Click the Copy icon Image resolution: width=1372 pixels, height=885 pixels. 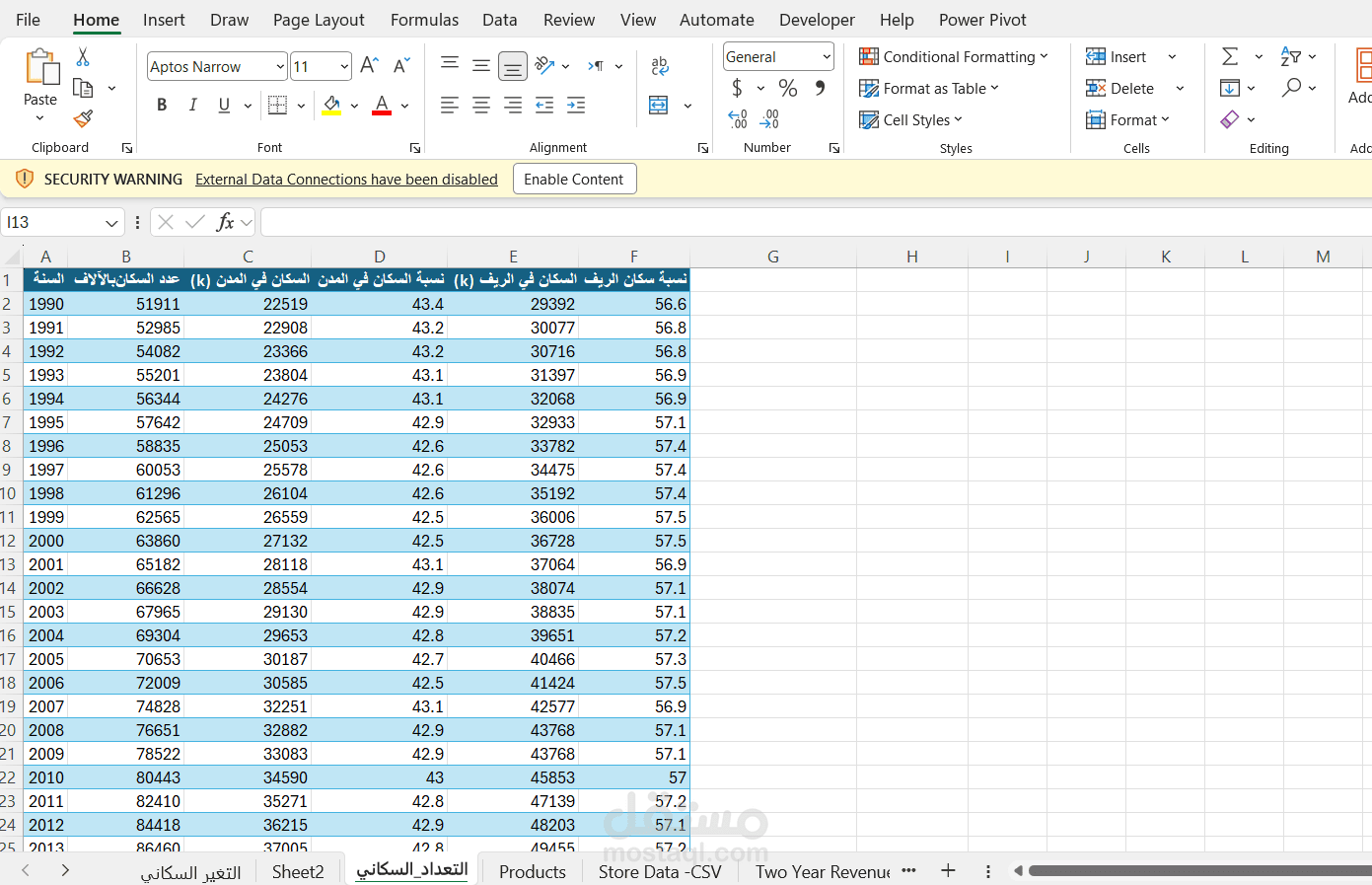tap(84, 88)
